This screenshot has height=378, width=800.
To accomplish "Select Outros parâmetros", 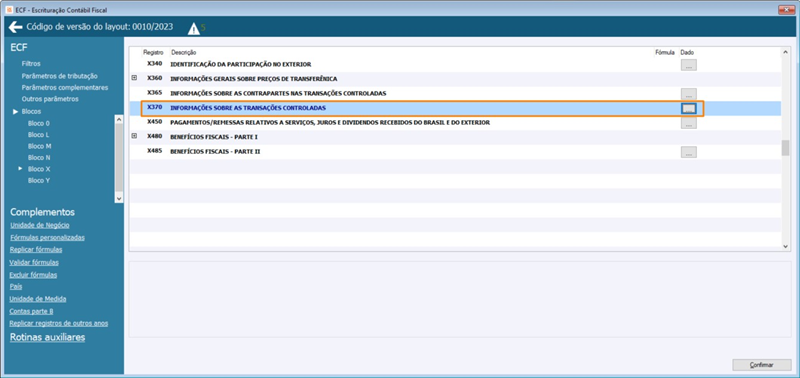I will tap(50, 99).
